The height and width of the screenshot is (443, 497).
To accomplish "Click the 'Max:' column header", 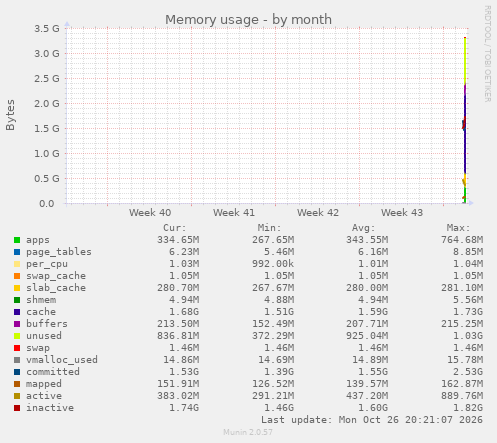I will pos(458,228).
